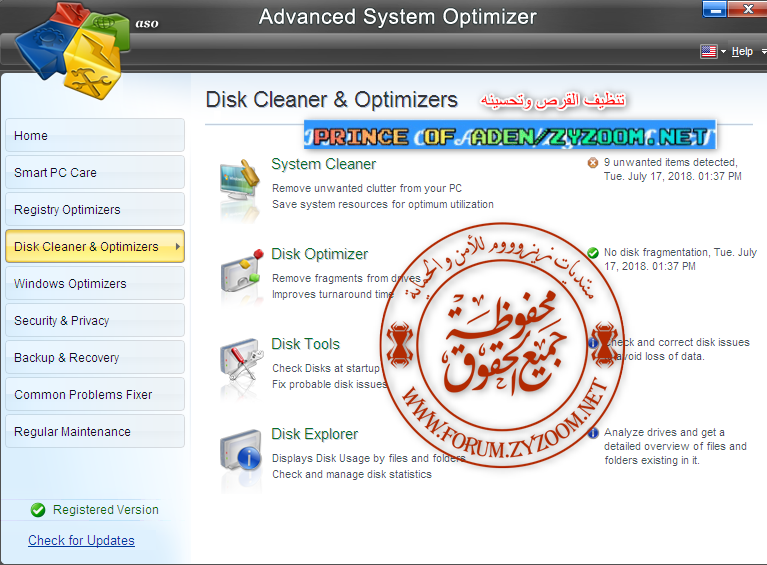
Task: Select Registry Optimizers in the sidebar
Action: [95, 209]
